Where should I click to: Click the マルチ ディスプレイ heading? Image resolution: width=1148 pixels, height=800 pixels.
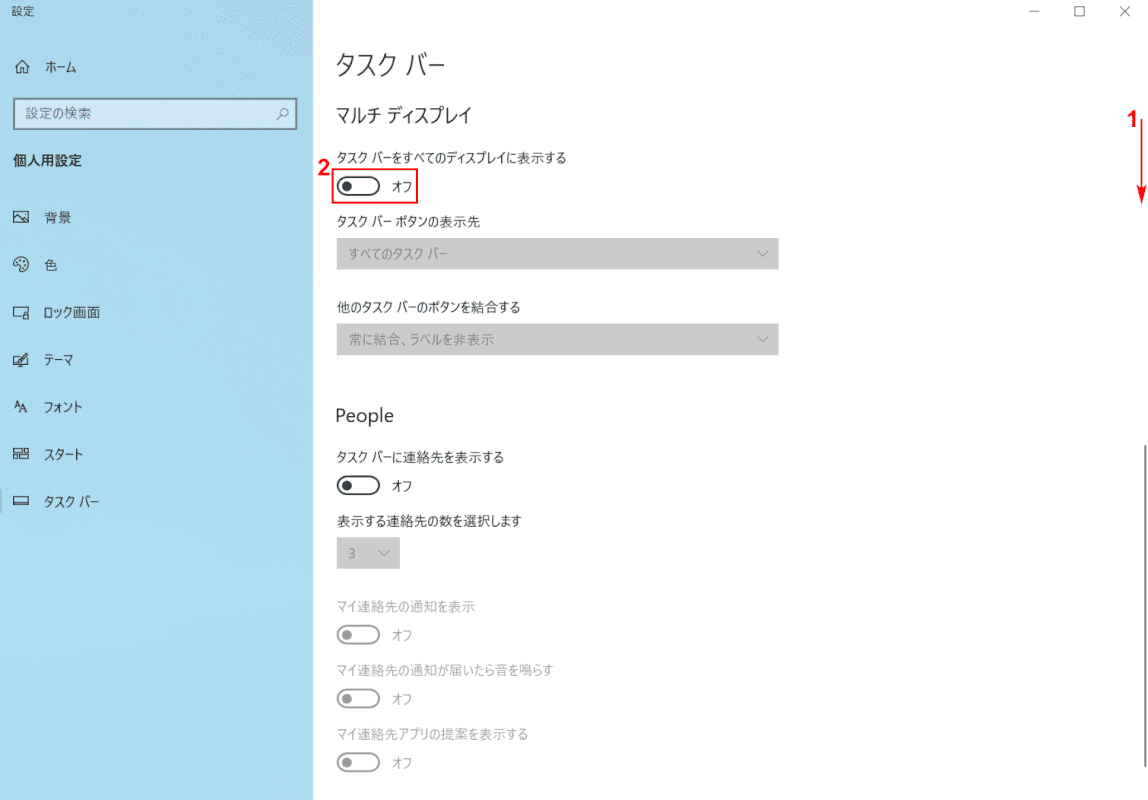pos(404,115)
